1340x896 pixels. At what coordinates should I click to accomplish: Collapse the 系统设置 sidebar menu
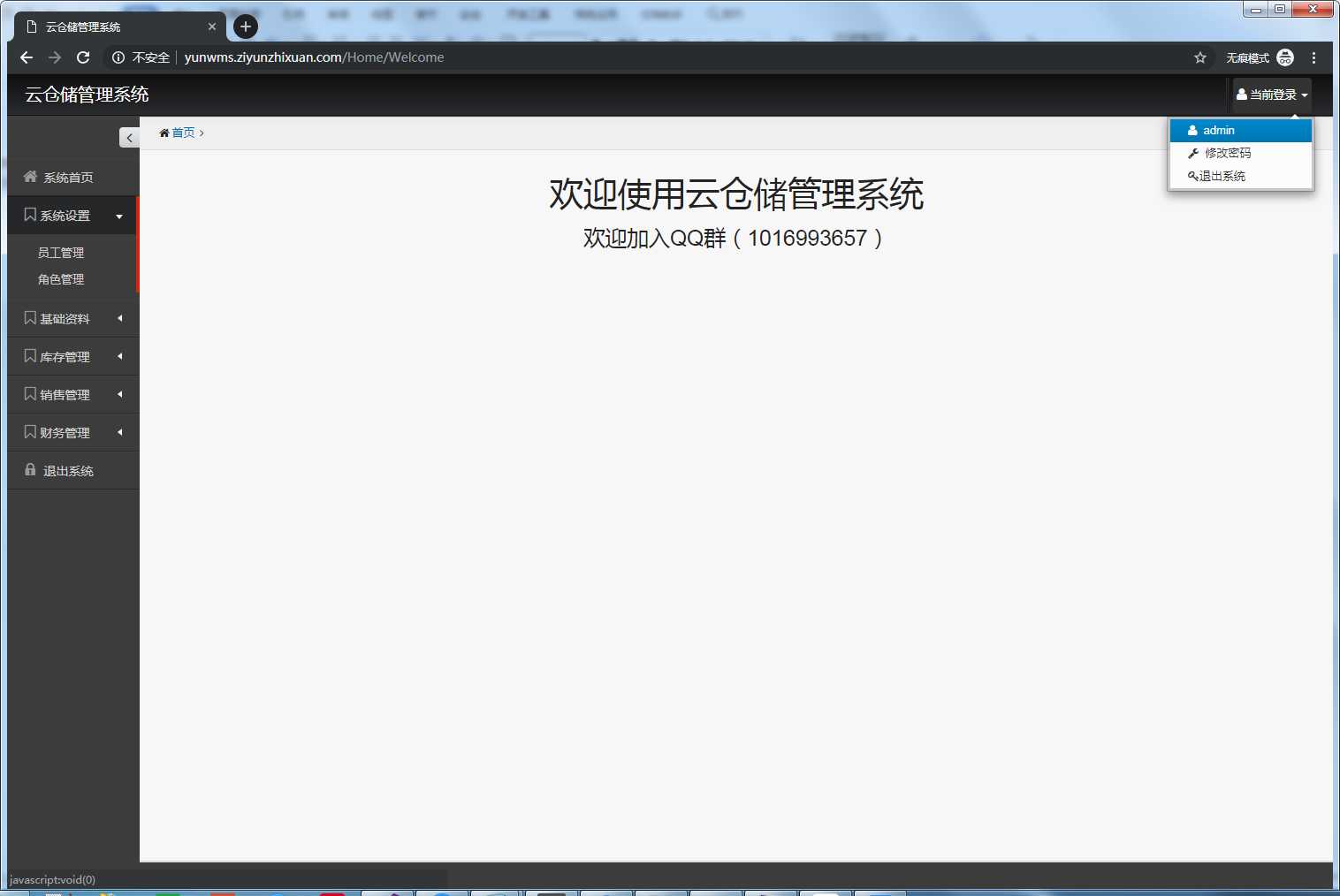point(72,215)
